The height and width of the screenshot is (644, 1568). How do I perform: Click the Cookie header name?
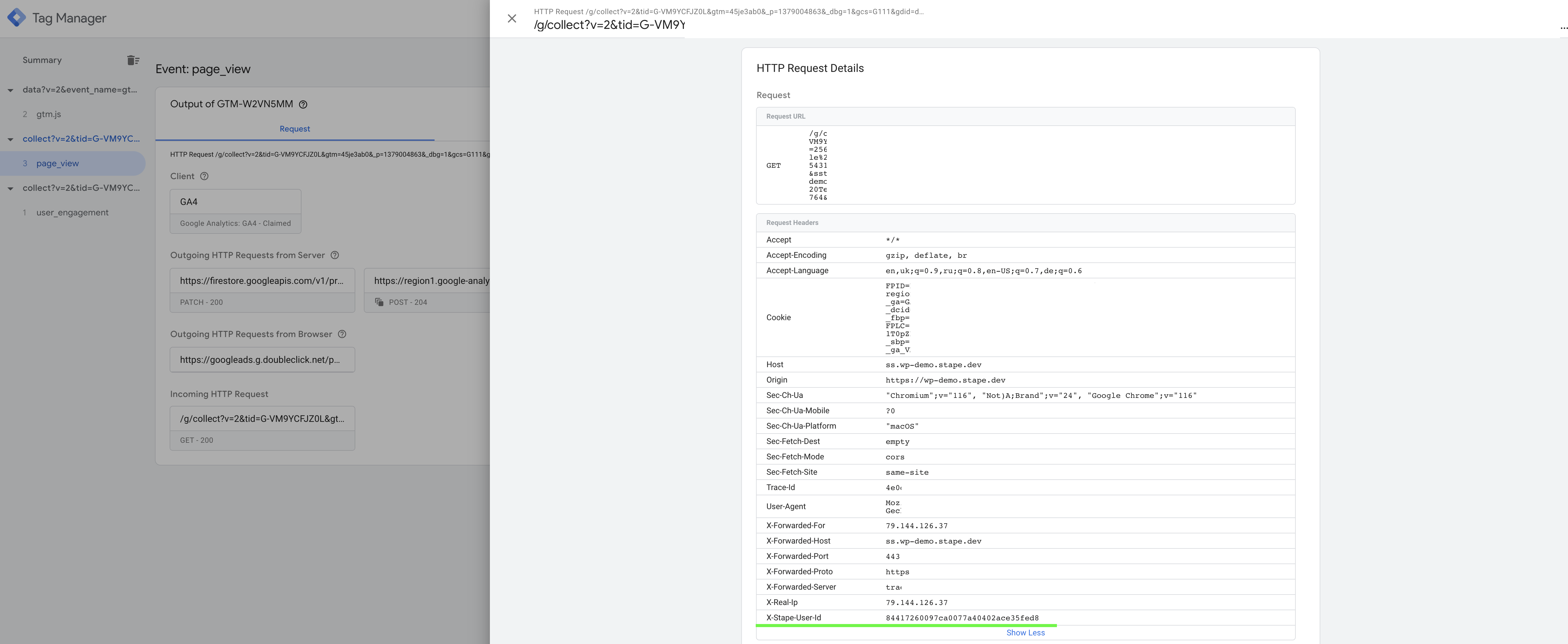778,318
